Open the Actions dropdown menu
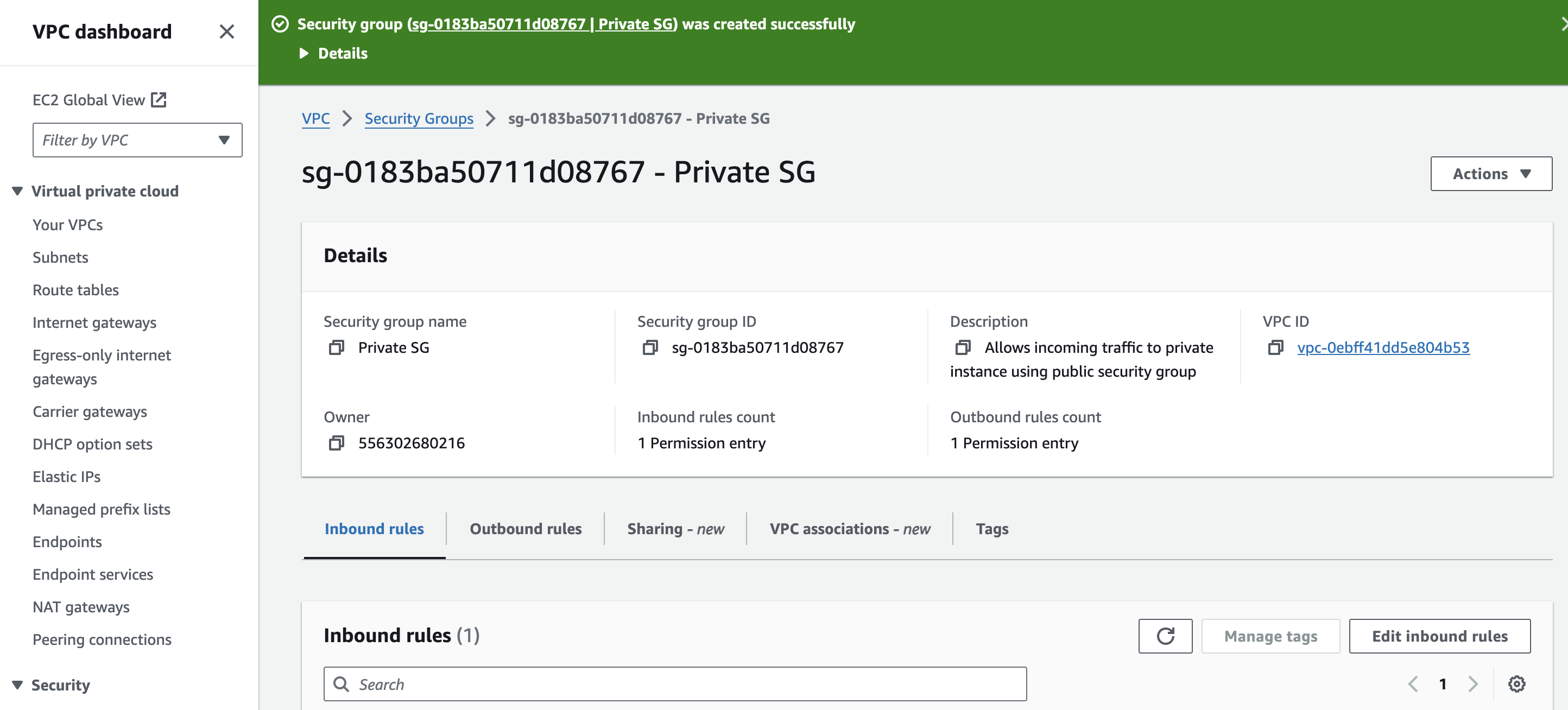This screenshot has height=710, width=1568. click(x=1491, y=174)
